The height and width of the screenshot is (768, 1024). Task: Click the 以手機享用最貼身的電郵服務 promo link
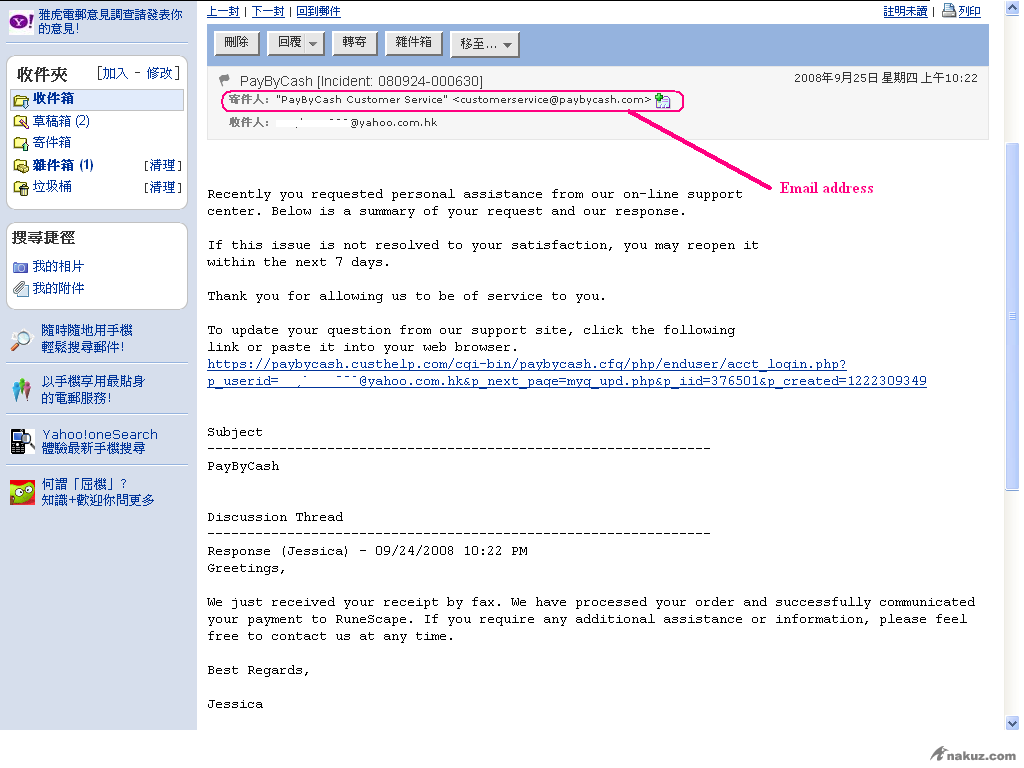coord(93,390)
